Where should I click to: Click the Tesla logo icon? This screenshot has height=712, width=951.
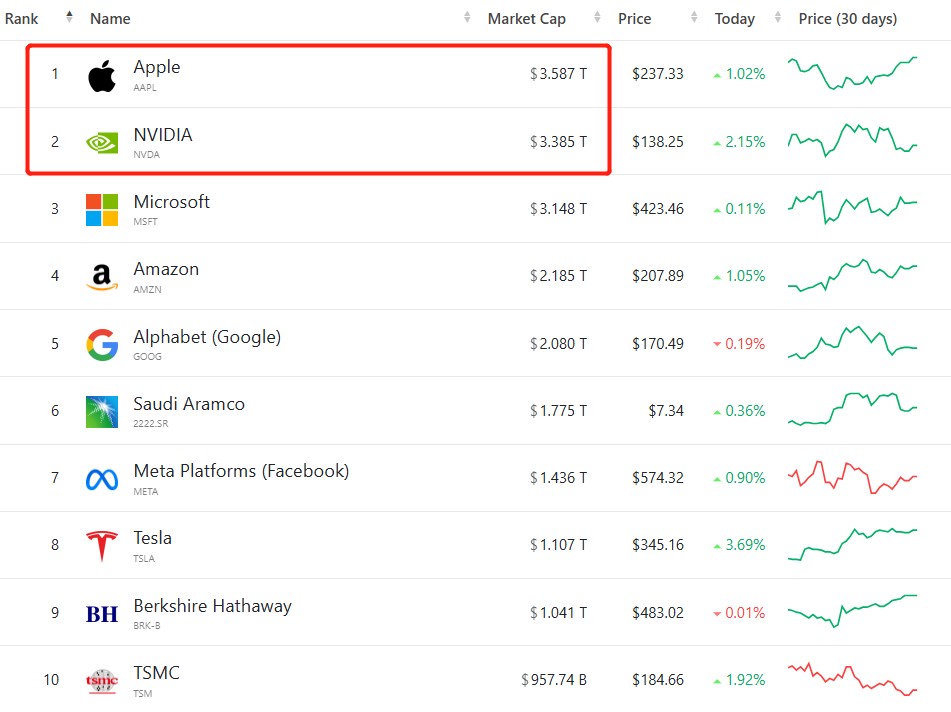point(101,546)
